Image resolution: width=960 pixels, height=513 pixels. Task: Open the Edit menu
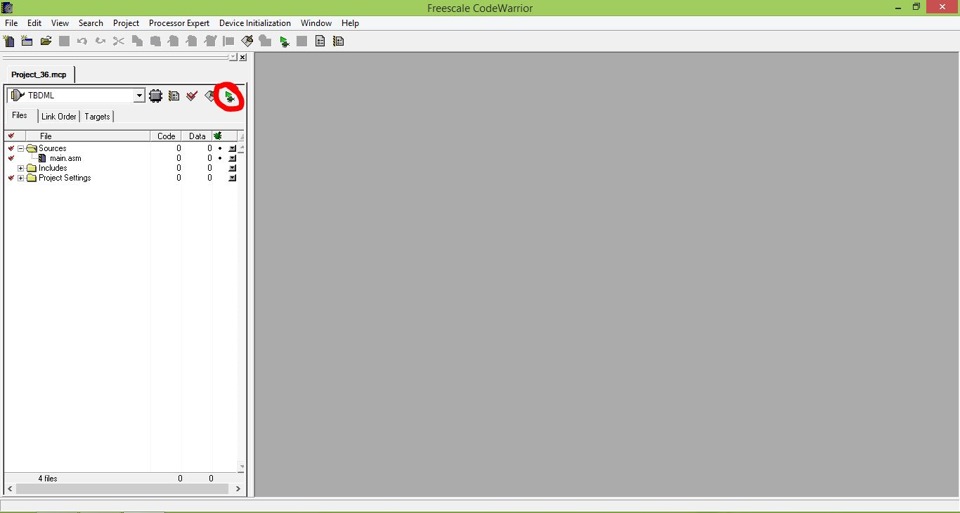tap(34, 23)
